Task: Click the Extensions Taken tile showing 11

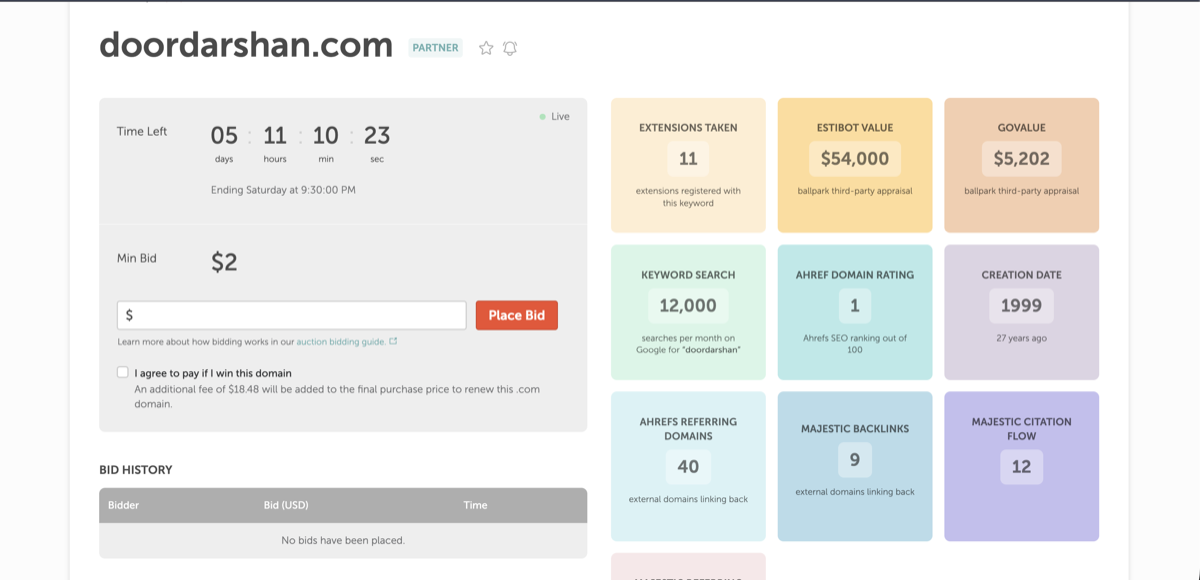Action: pyautogui.click(x=688, y=165)
